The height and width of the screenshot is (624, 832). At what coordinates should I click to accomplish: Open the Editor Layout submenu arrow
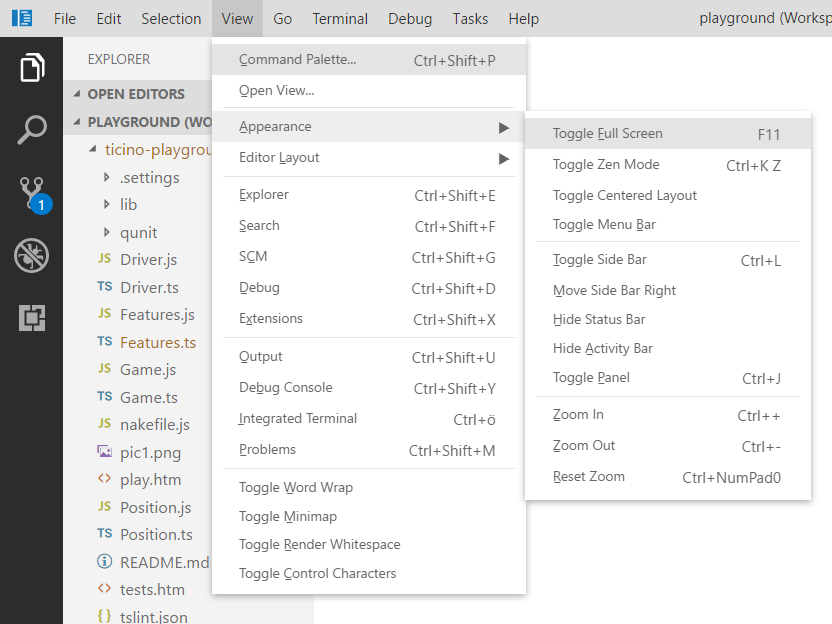[x=504, y=159]
